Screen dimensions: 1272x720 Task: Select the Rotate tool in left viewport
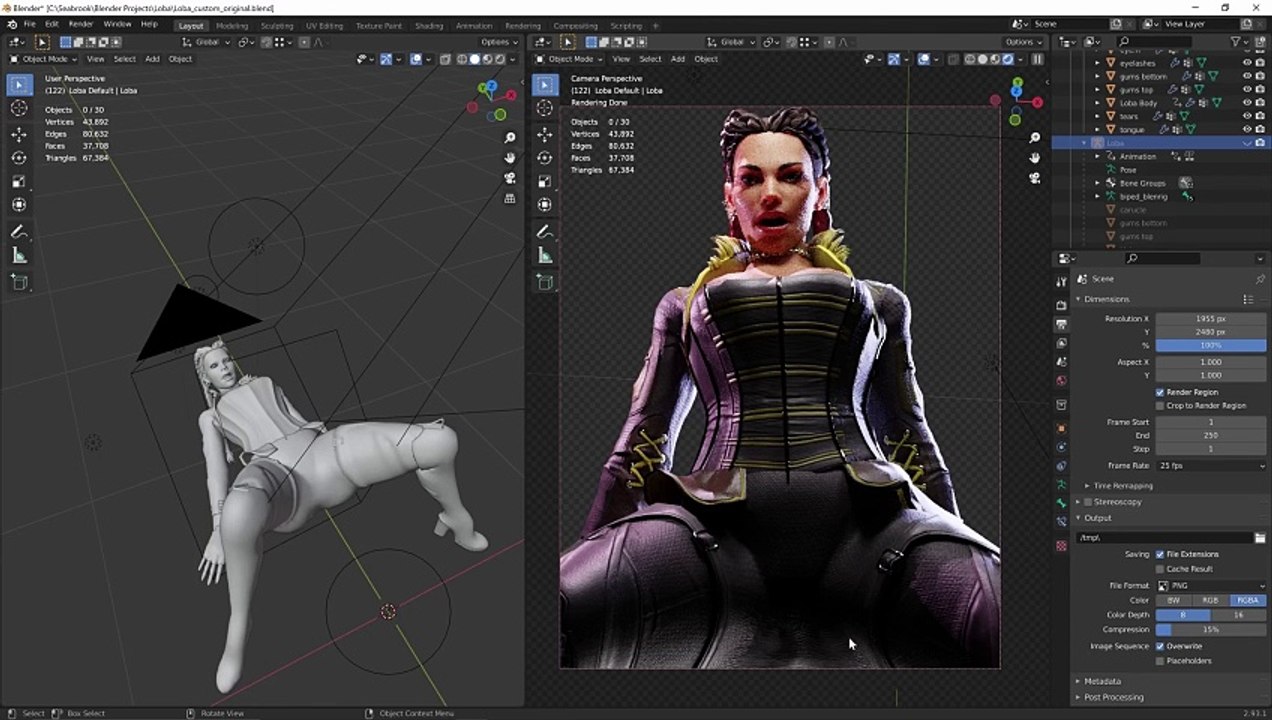point(19,158)
